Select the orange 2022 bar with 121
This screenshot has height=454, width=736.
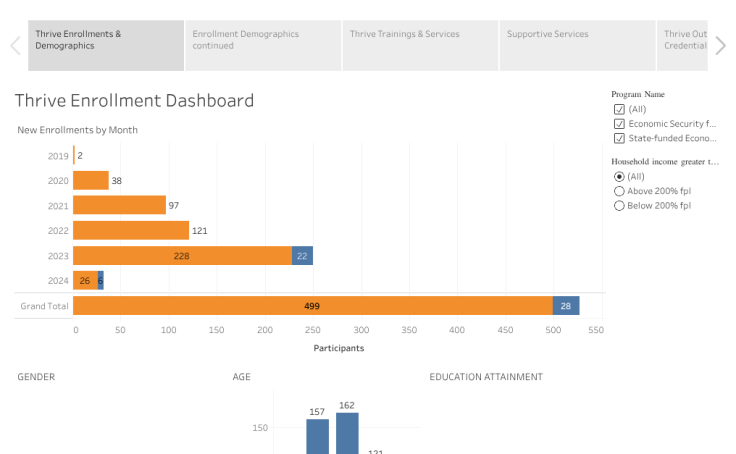click(131, 230)
